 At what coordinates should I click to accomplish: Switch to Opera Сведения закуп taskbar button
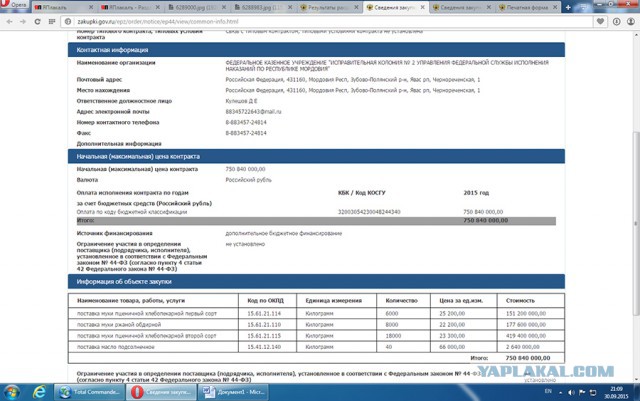[x=162, y=392]
